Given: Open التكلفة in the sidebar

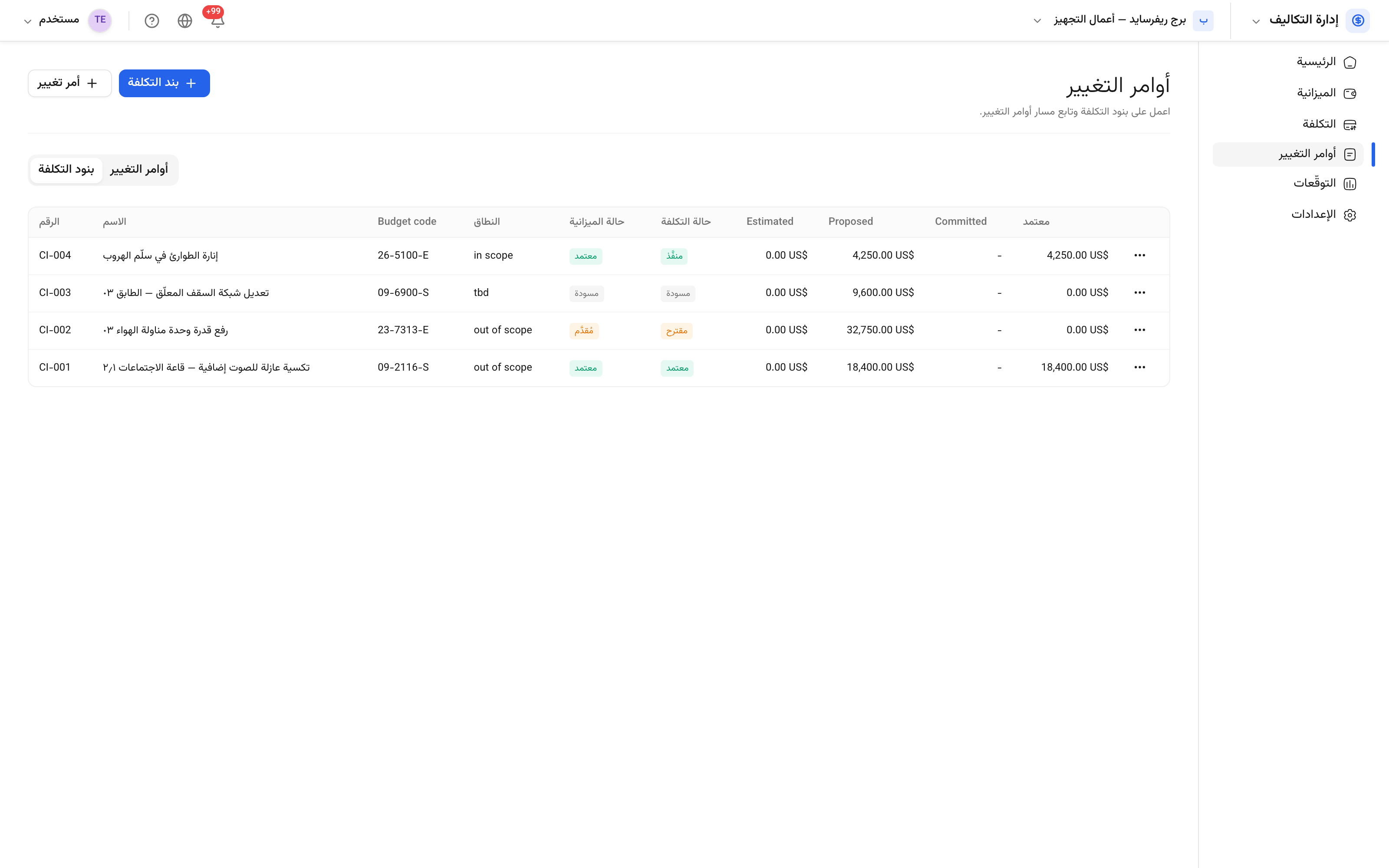Looking at the screenshot, I should pos(1287,124).
